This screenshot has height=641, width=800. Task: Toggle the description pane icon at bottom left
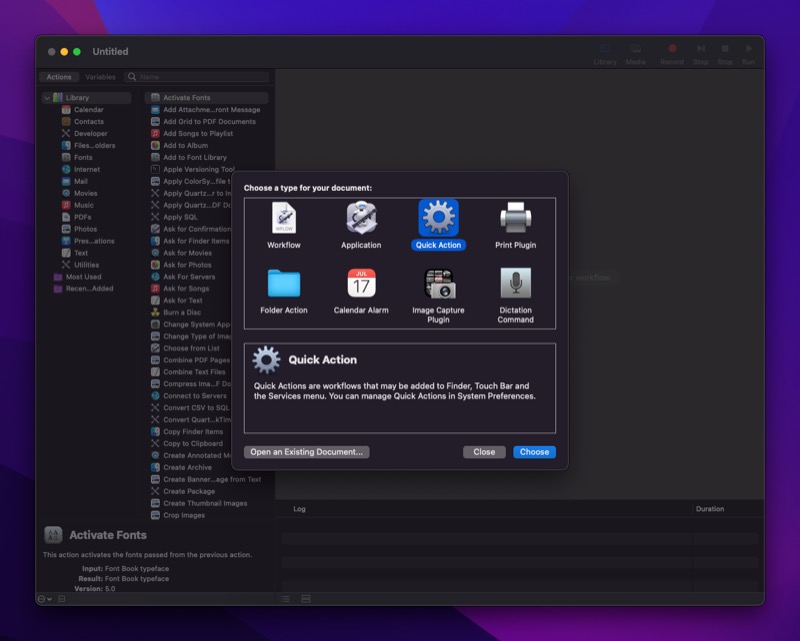point(62,599)
